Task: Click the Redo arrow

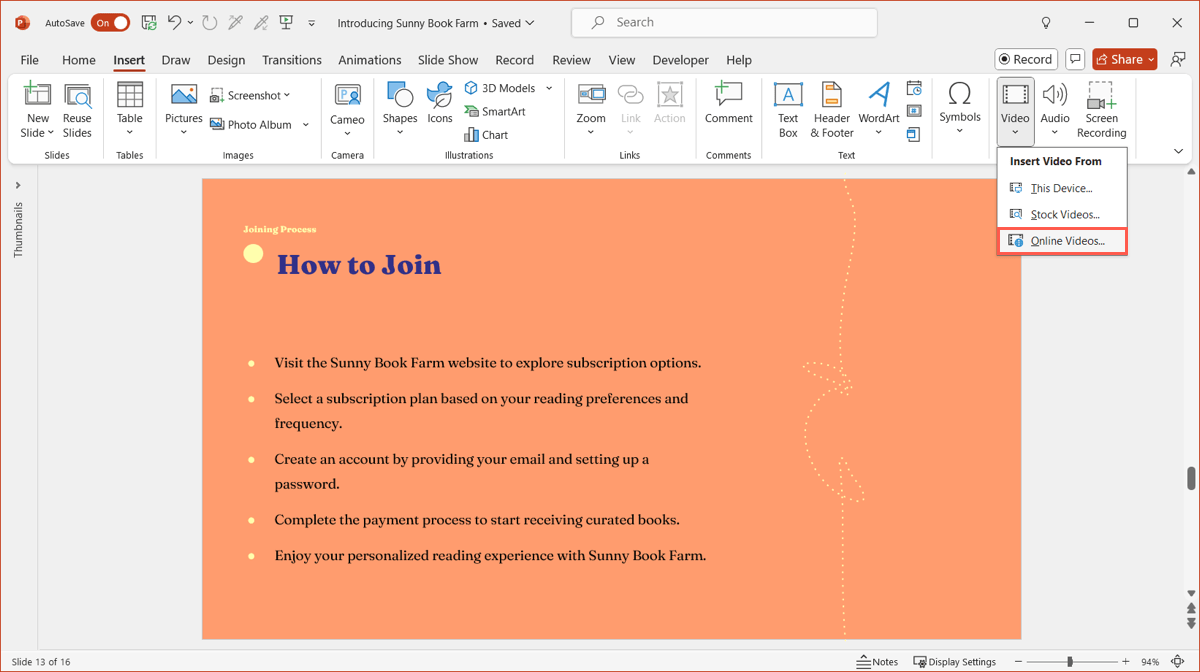Action: pos(209,22)
